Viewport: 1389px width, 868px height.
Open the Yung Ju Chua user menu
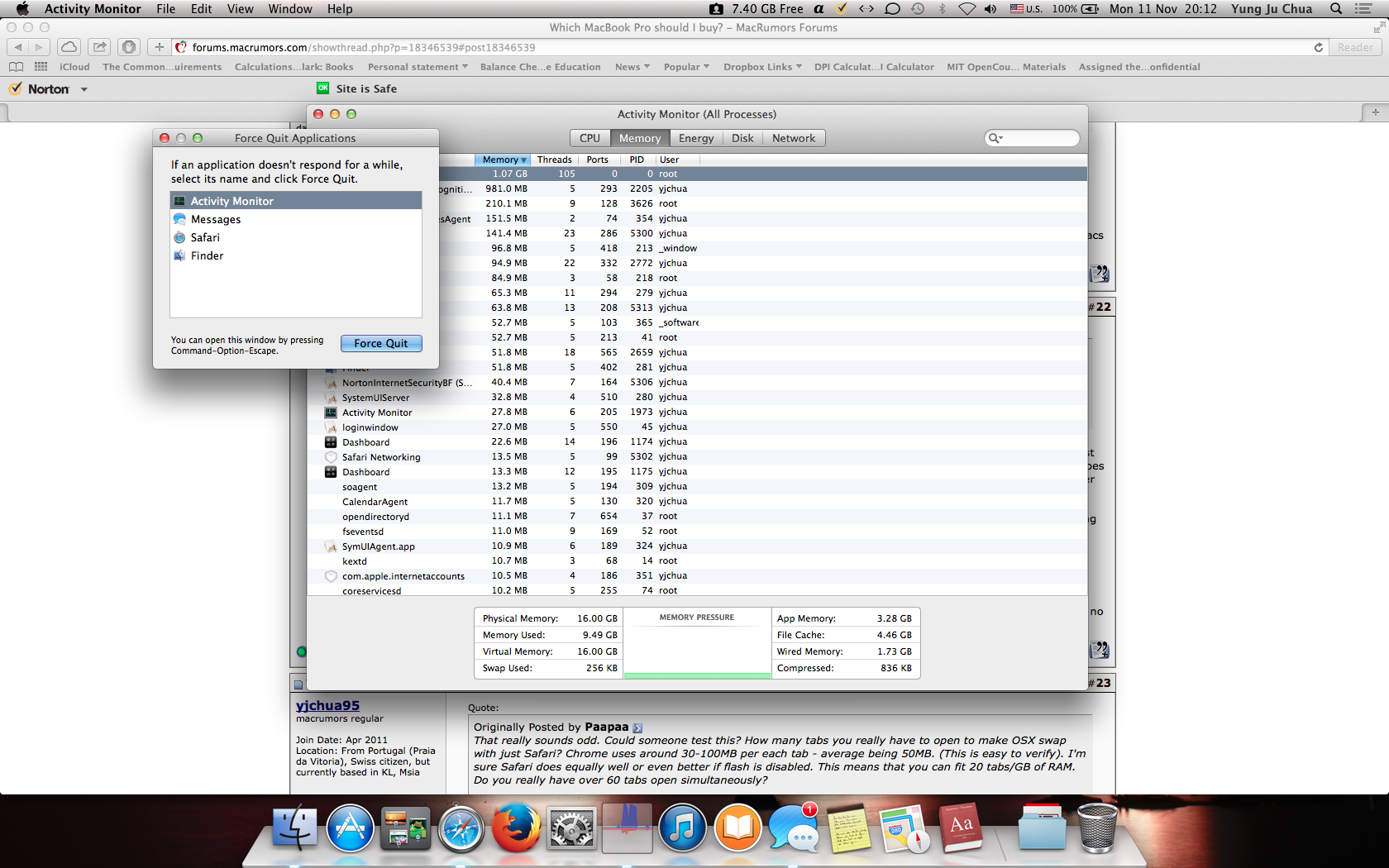[1272, 9]
